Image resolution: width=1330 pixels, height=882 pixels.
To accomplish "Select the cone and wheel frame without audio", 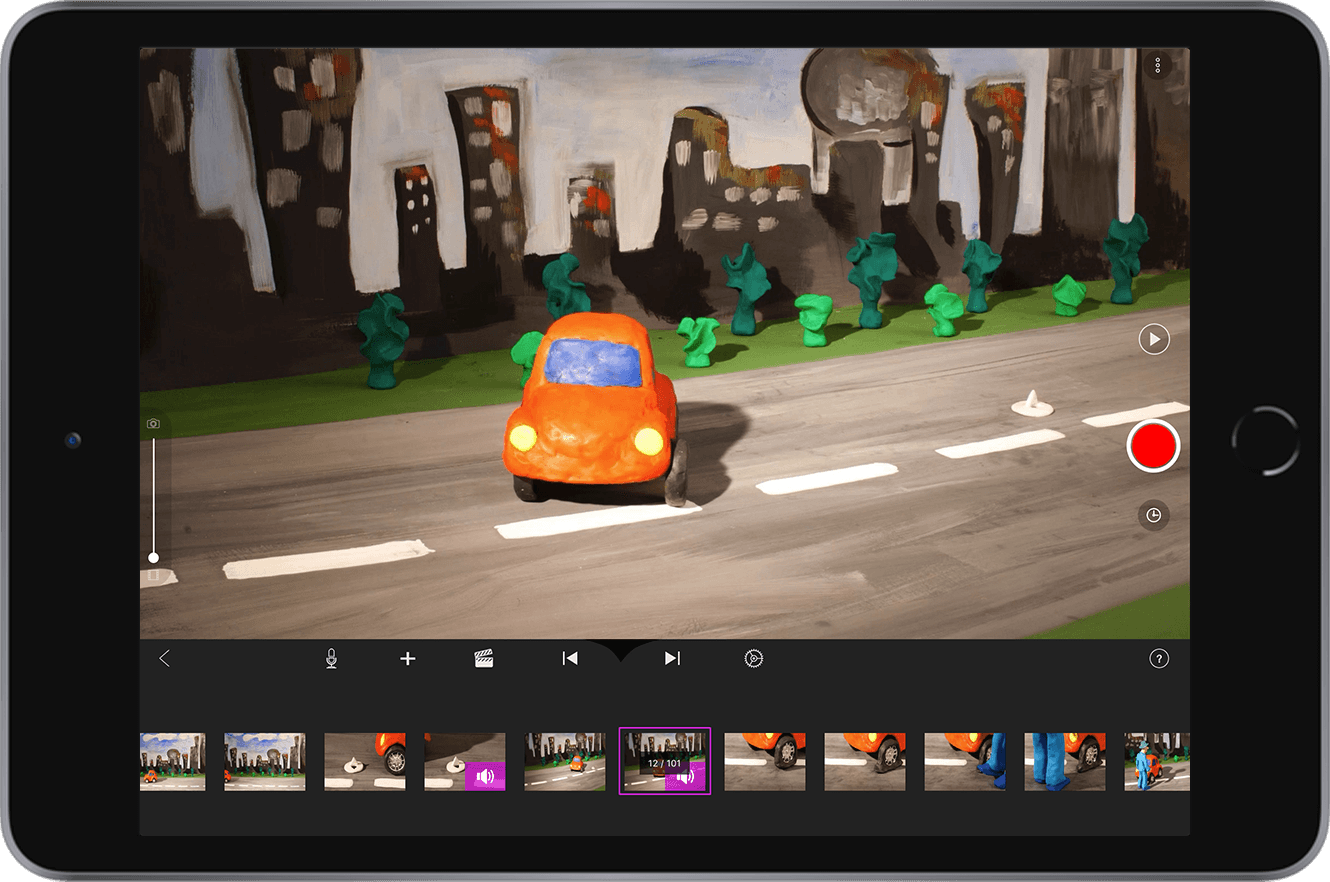I will pyautogui.click(x=365, y=762).
